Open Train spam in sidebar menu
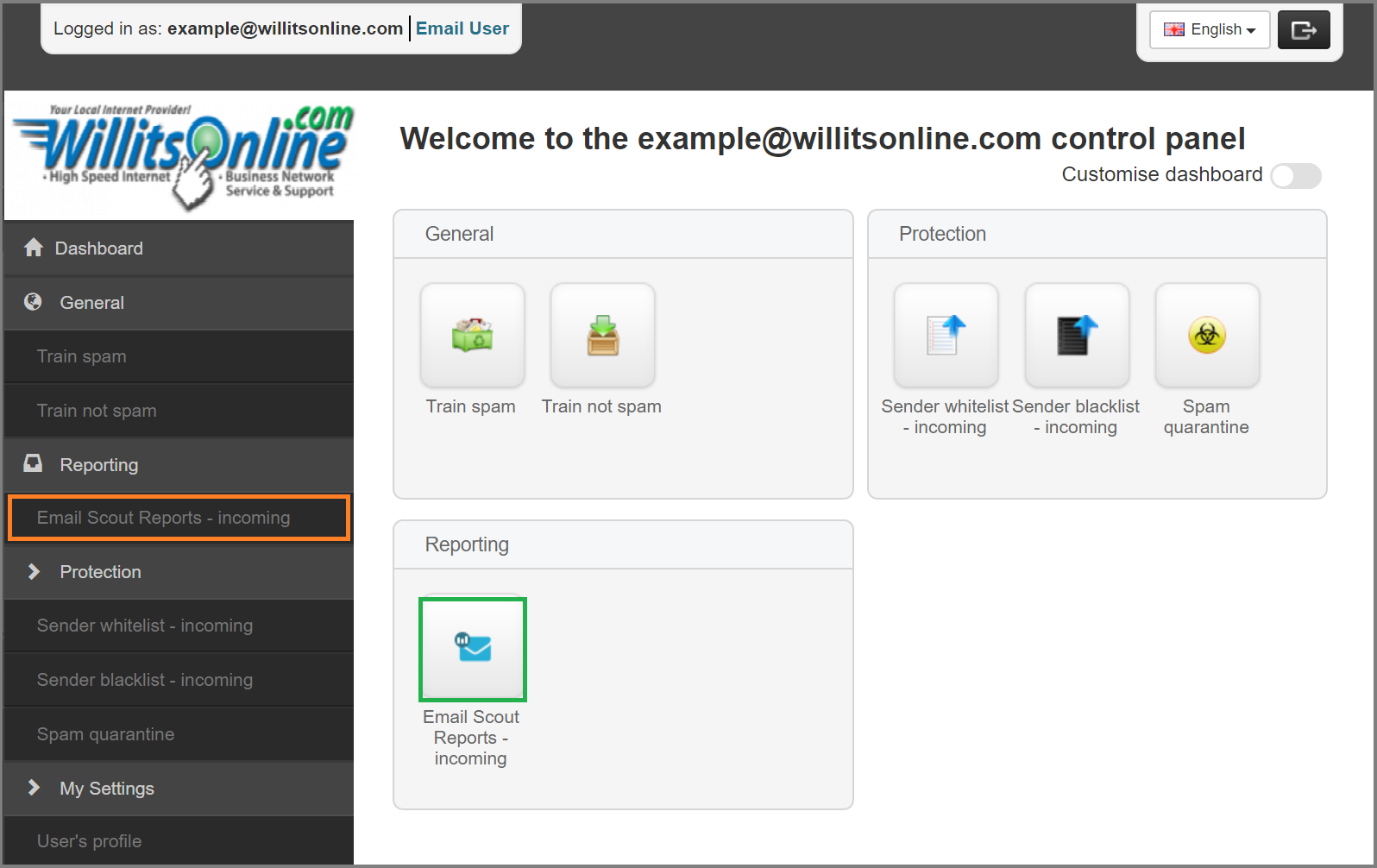Image resolution: width=1377 pixels, height=868 pixels. pos(179,356)
